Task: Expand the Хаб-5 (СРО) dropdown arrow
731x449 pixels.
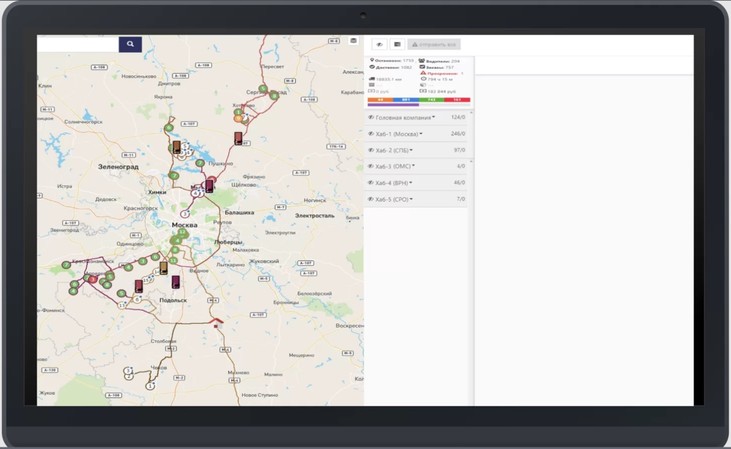Action: click(x=411, y=199)
